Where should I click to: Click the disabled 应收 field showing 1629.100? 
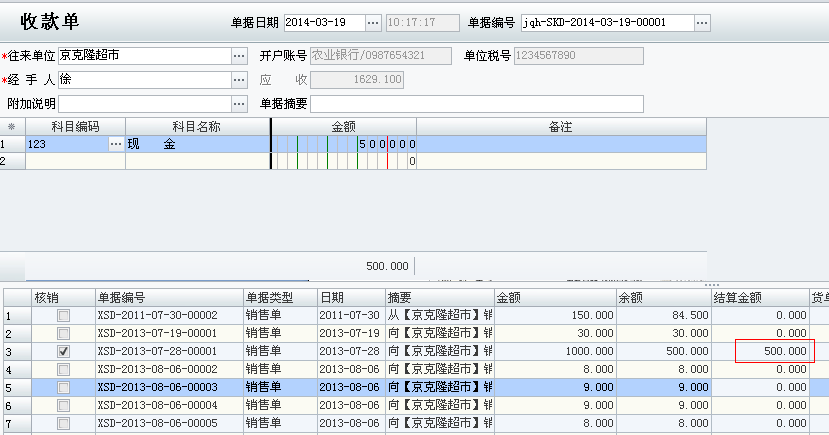tap(357, 80)
